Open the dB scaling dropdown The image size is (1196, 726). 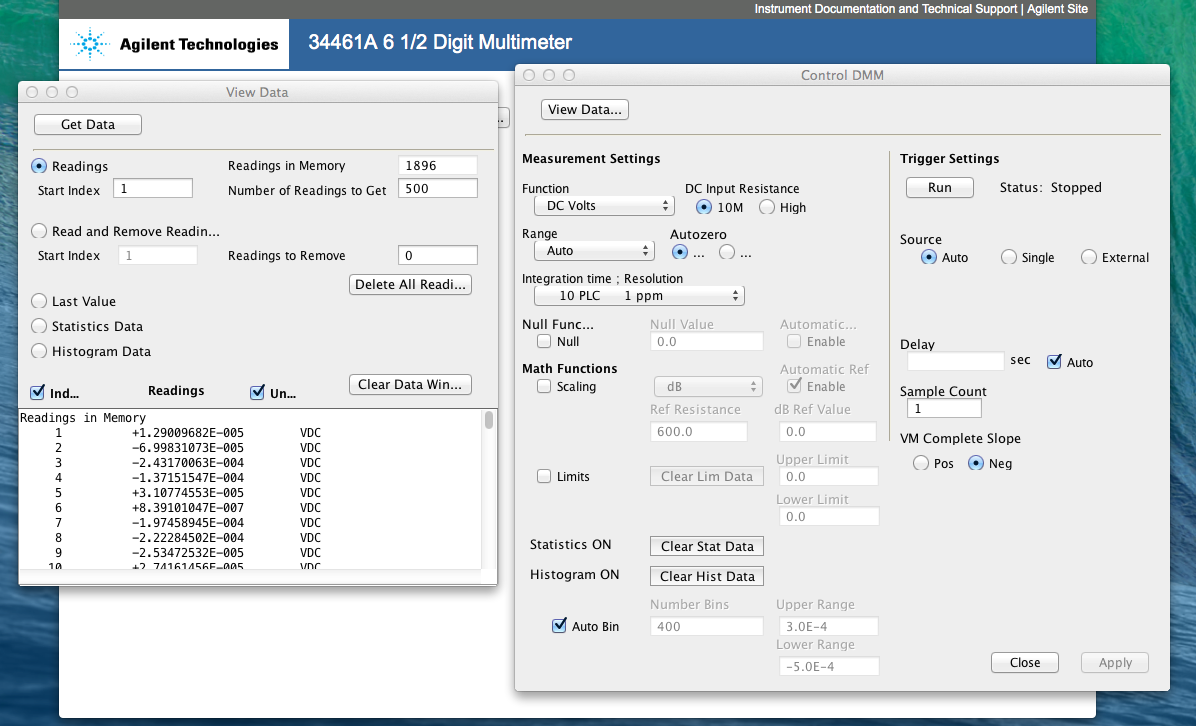[709, 387]
